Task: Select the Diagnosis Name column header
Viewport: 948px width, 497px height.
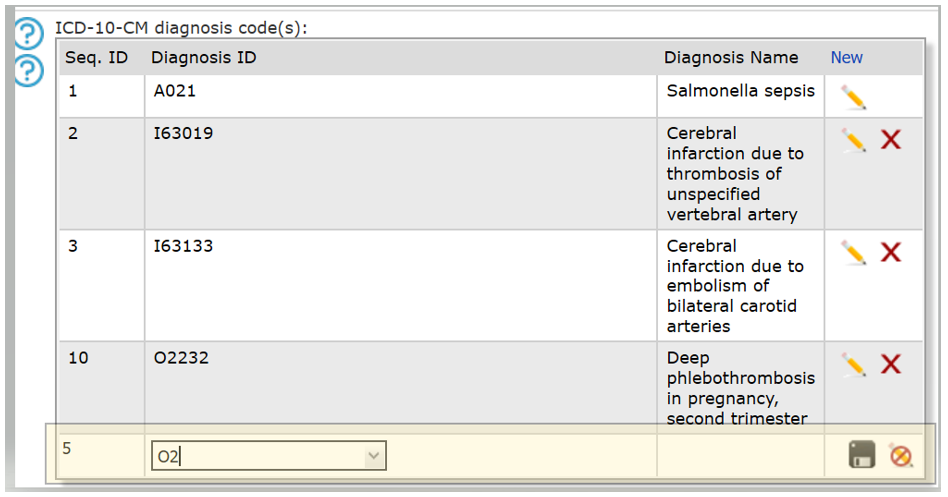Action: coord(731,57)
